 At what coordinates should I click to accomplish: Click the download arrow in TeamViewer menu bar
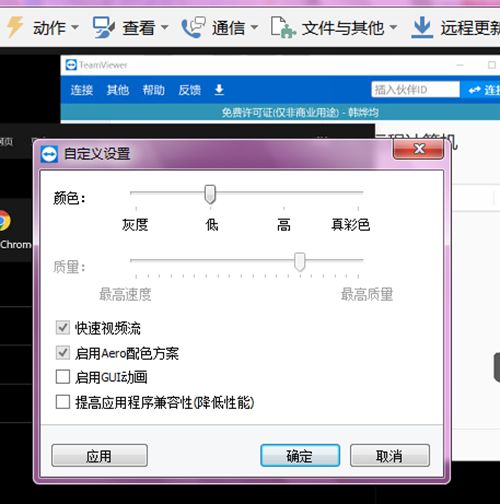[219, 90]
